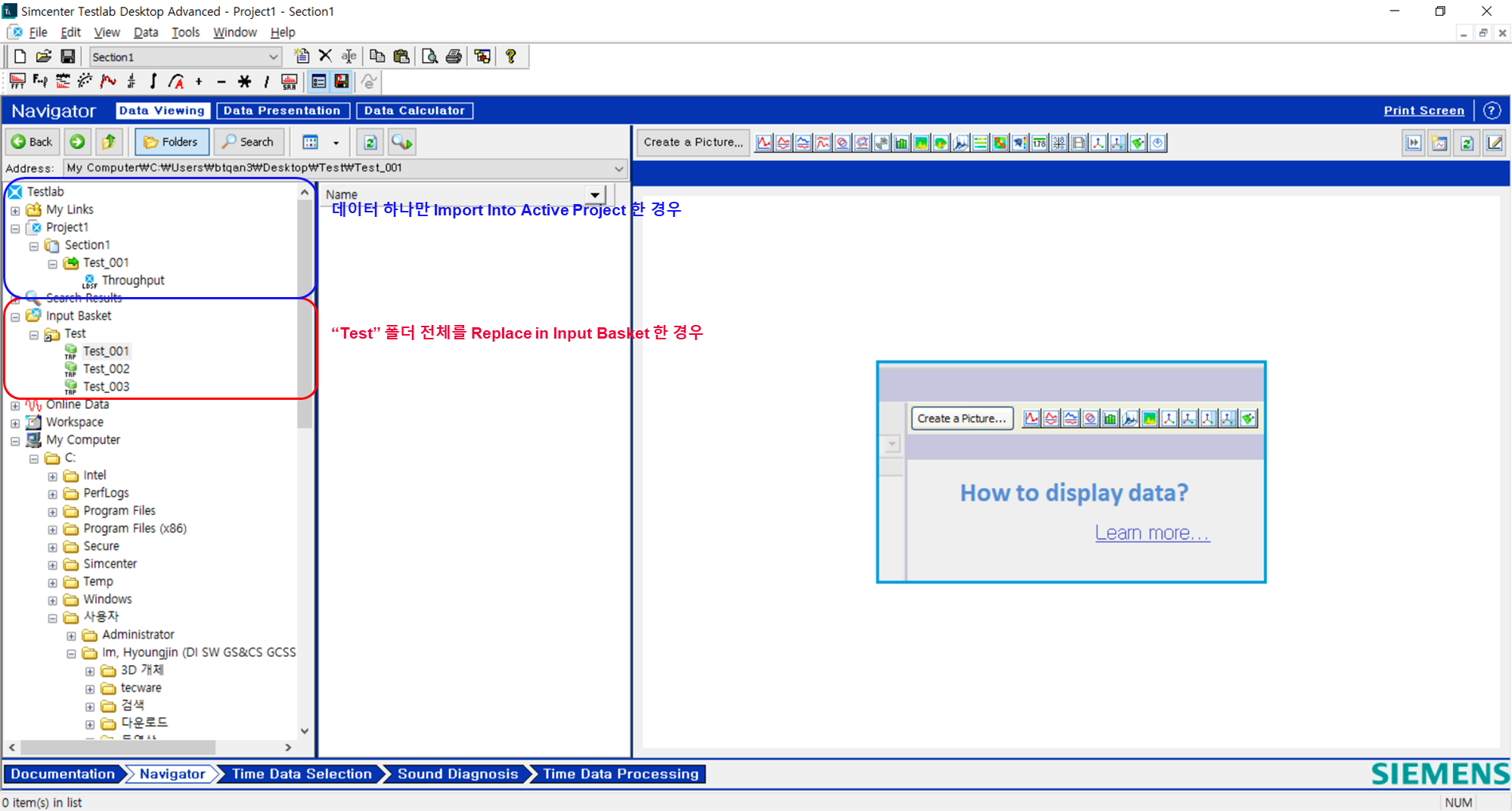Open the Documentation workbook tab
1512x811 pixels.
coord(63,774)
